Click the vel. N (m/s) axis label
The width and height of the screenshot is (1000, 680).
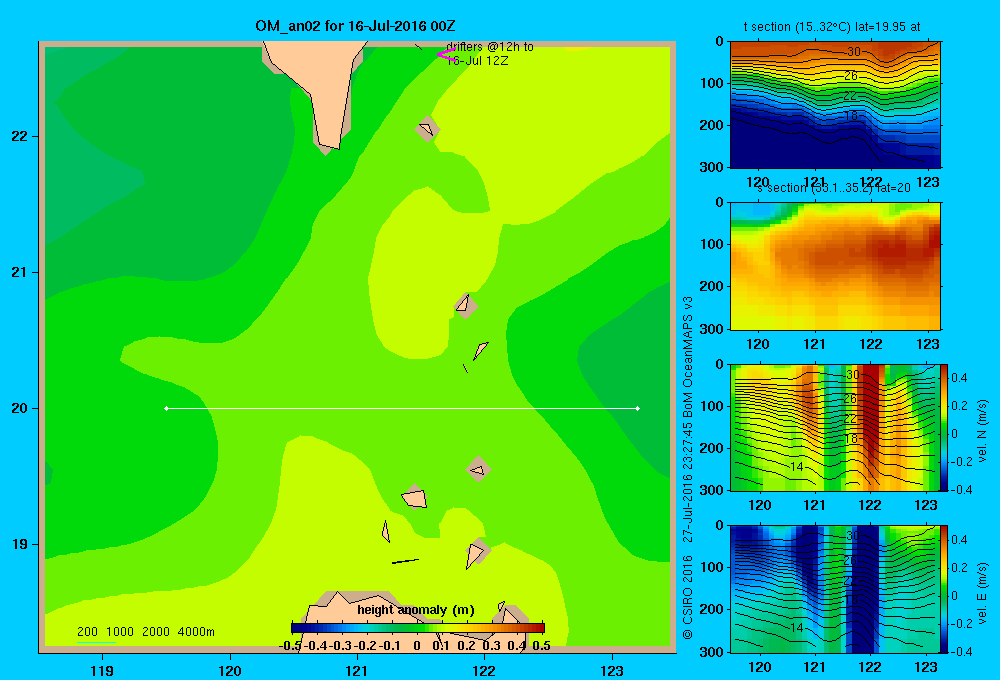pos(983,431)
